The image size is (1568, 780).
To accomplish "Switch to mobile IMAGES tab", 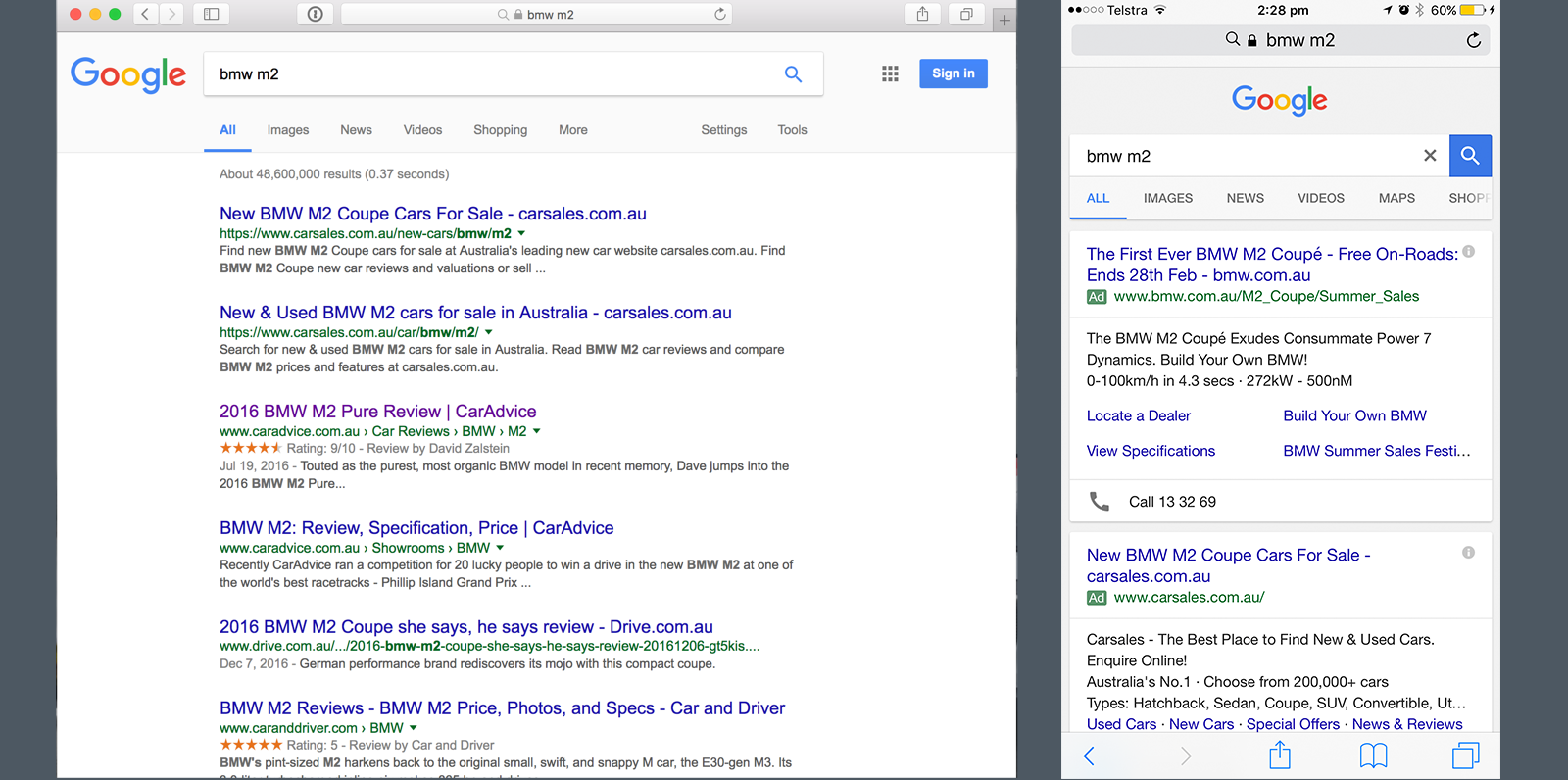I will [x=1168, y=198].
